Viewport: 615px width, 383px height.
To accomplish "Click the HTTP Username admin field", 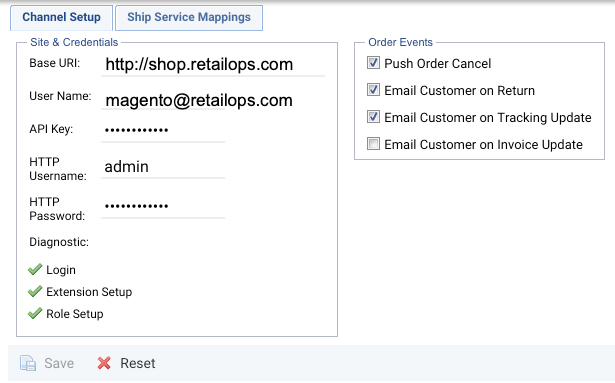I will click(163, 167).
